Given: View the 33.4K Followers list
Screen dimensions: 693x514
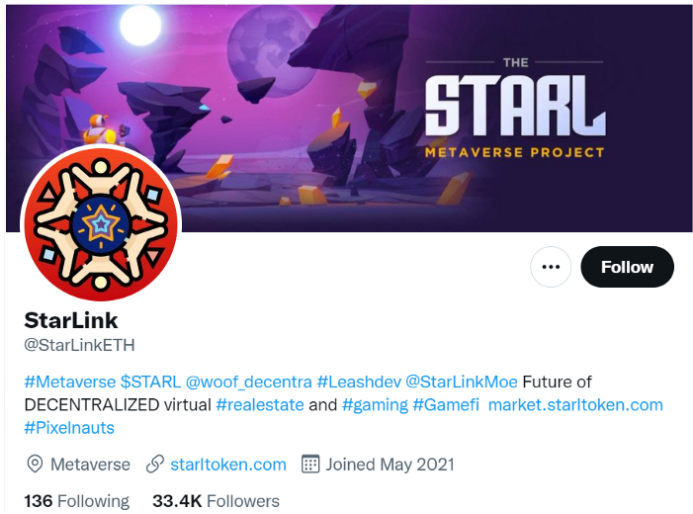Looking at the screenshot, I should point(216,502).
